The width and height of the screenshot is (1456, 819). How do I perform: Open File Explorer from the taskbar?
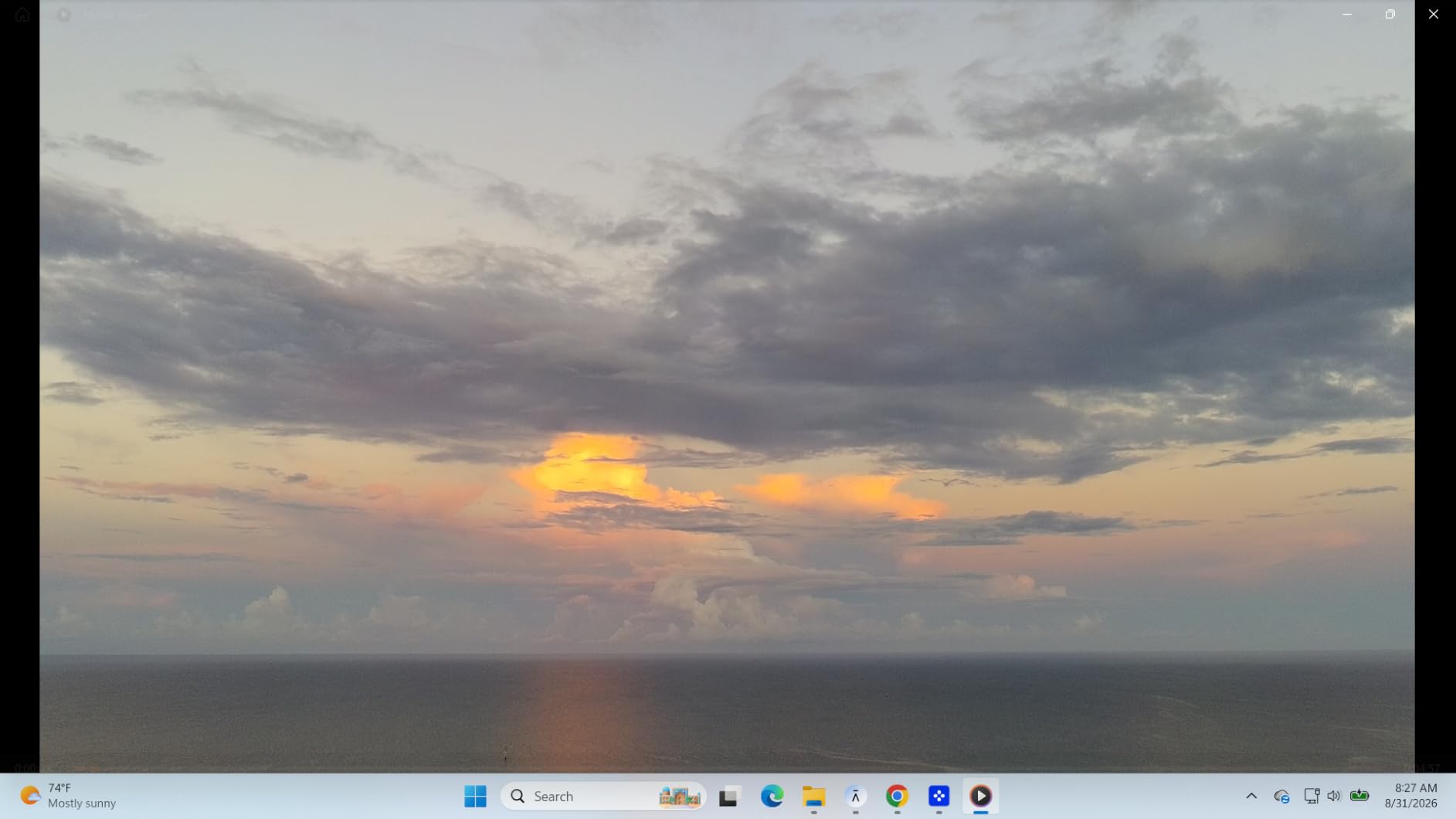813,796
